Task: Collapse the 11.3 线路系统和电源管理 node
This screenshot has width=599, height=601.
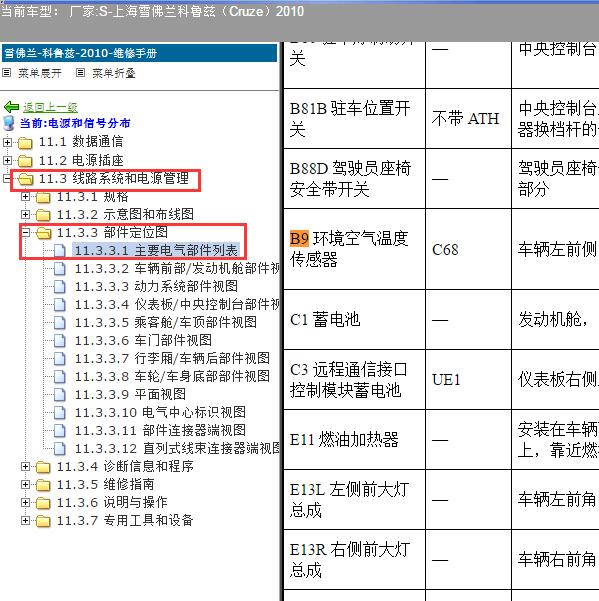Action: click(7, 178)
